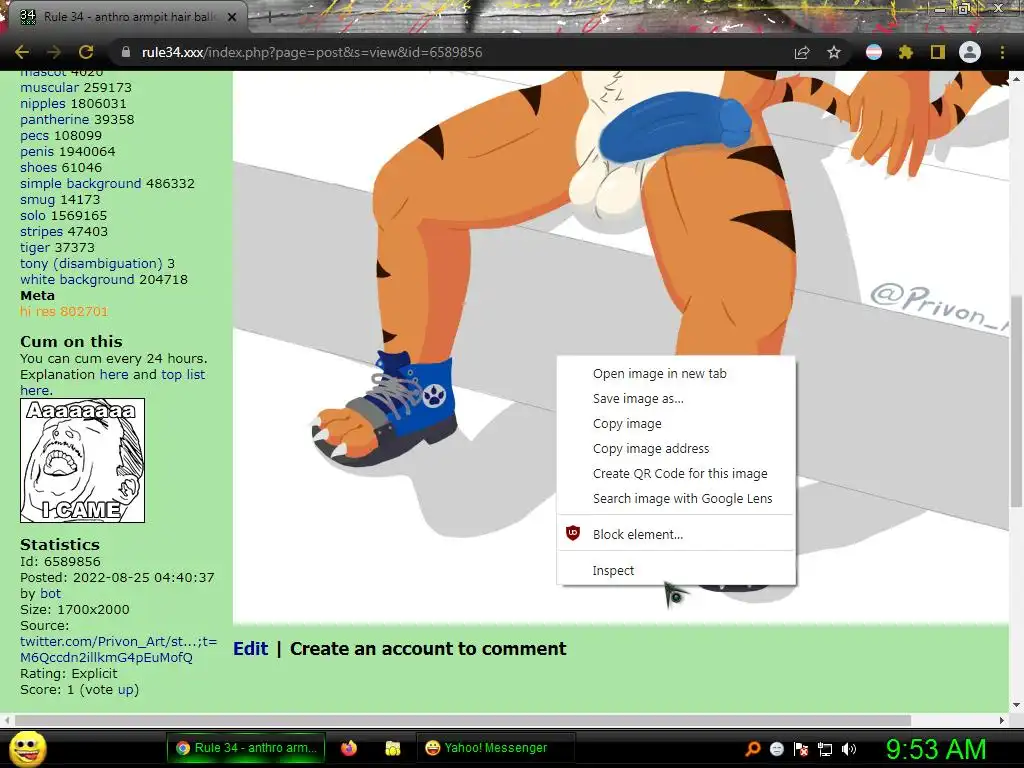Viewport: 1024px width, 768px height.
Task: Open the Extensions puzzle-piece menu
Action: click(905, 52)
